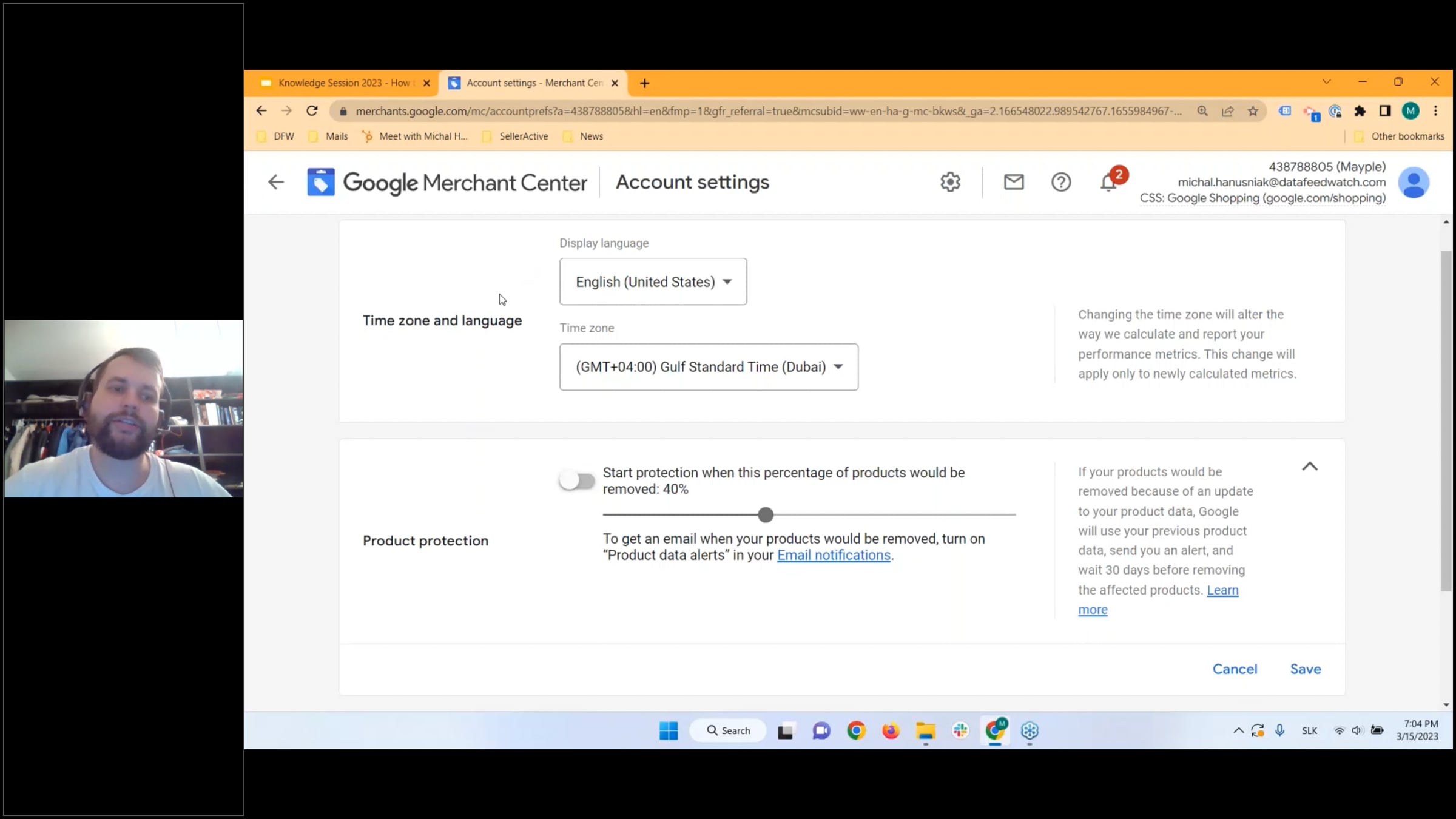Click the address bar URL field
1456x819 pixels.
[768, 111]
